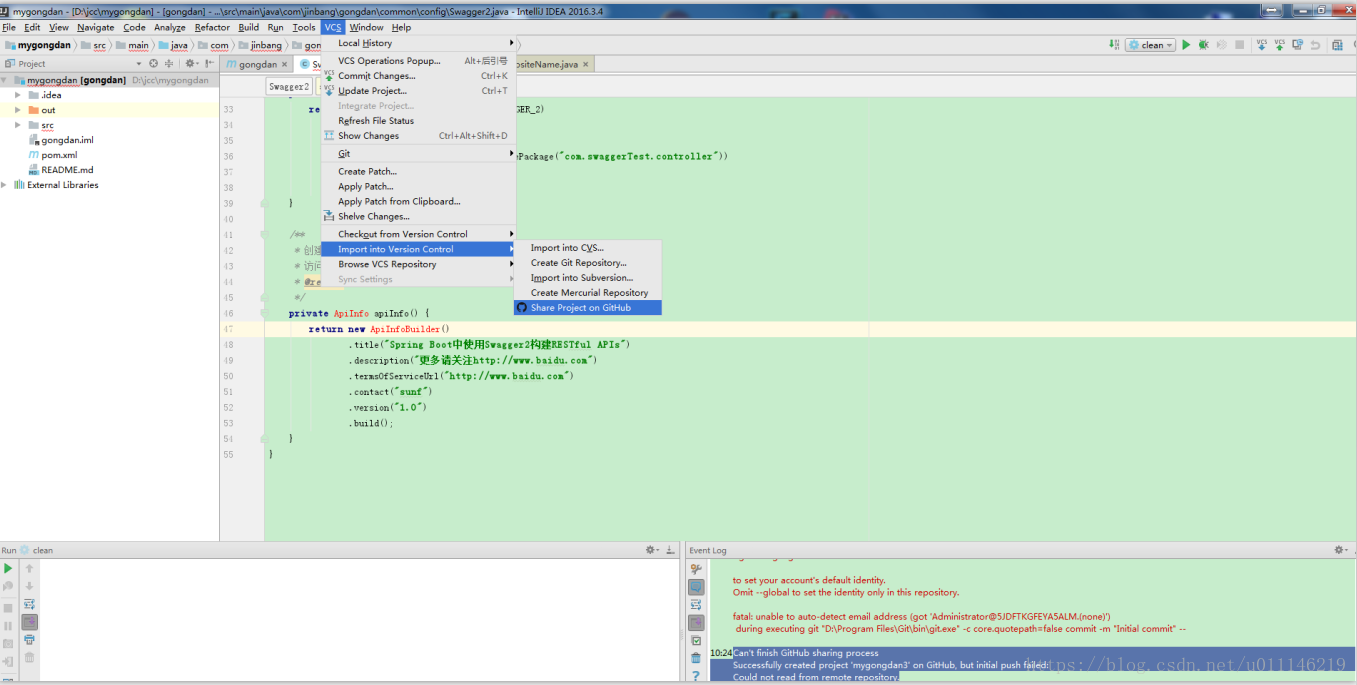Open the Refactor menu
This screenshot has width=1357, height=685.
coord(212,28)
